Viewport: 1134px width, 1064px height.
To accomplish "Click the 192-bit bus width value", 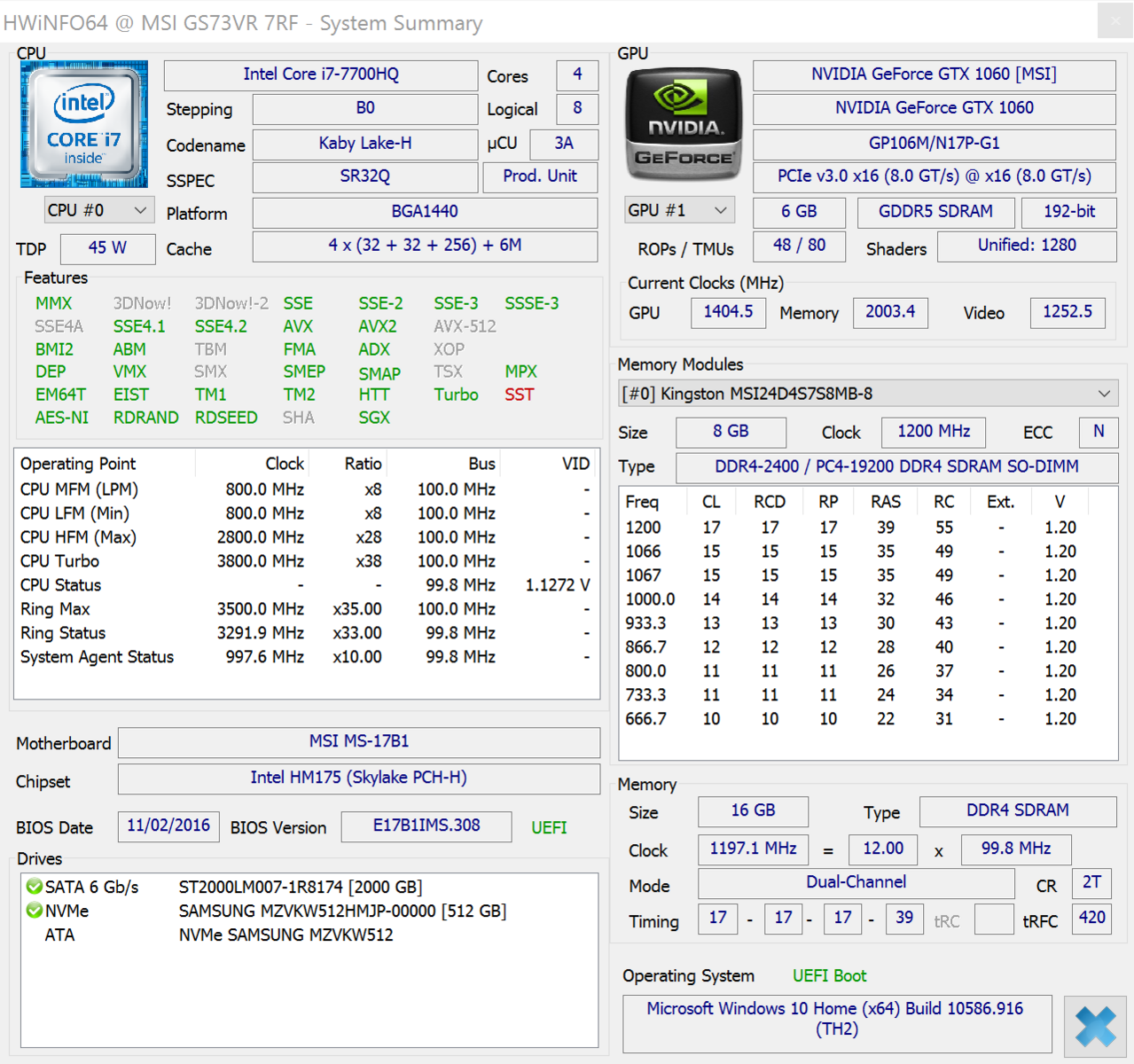I will [1069, 212].
